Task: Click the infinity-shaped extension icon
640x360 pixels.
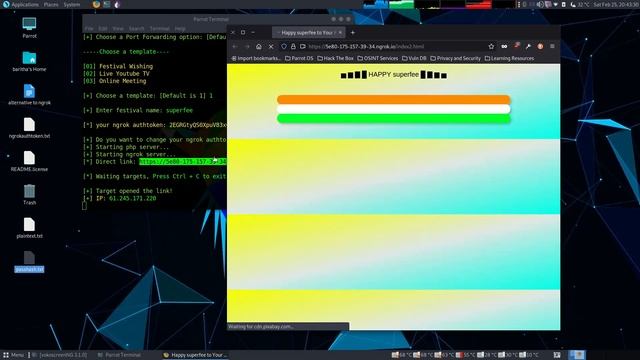Action: coord(504,47)
